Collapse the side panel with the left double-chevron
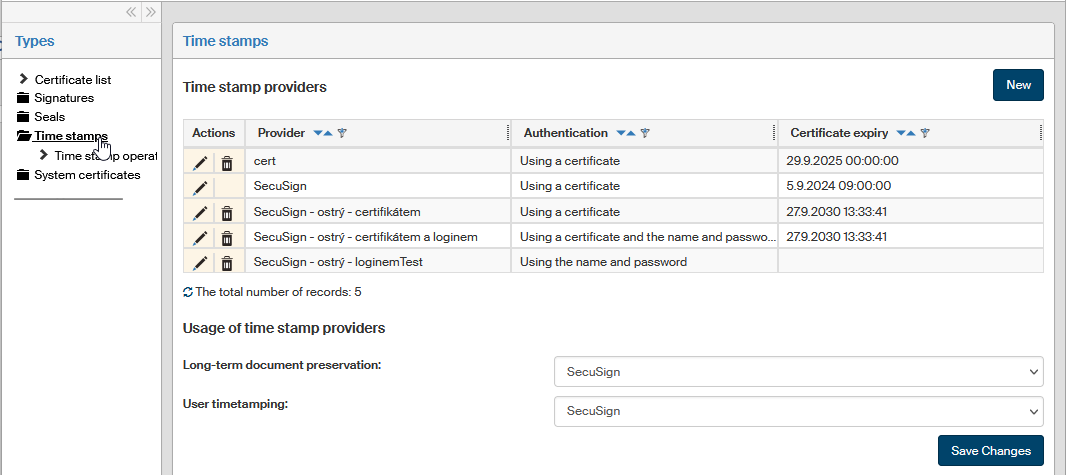 tap(130, 12)
